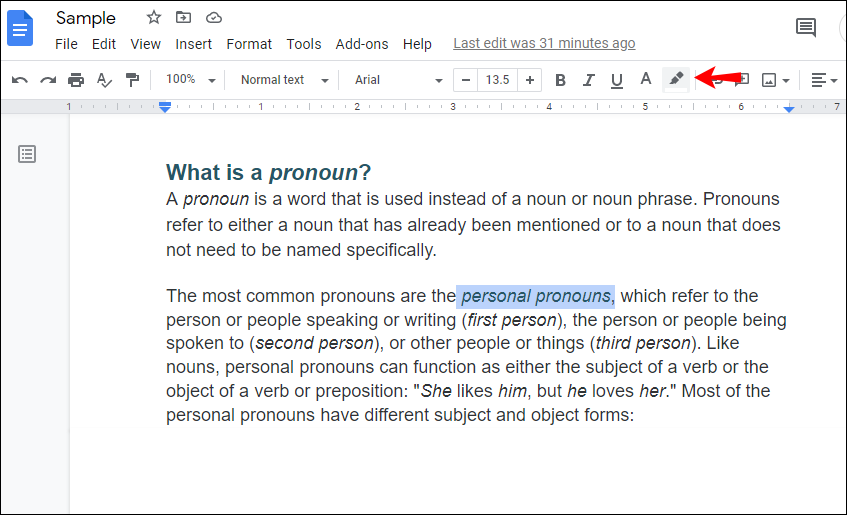847x515 pixels.
Task: Star the Sample document
Action: pos(154,17)
